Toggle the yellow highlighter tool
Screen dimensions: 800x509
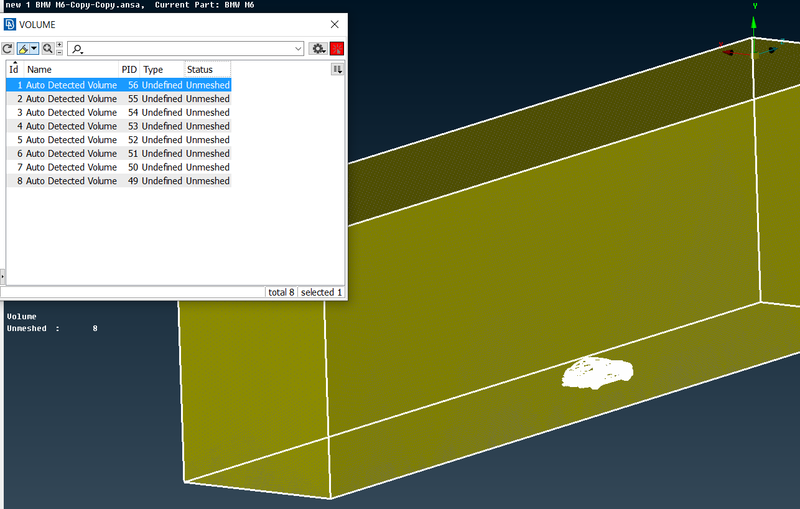click(23, 49)
